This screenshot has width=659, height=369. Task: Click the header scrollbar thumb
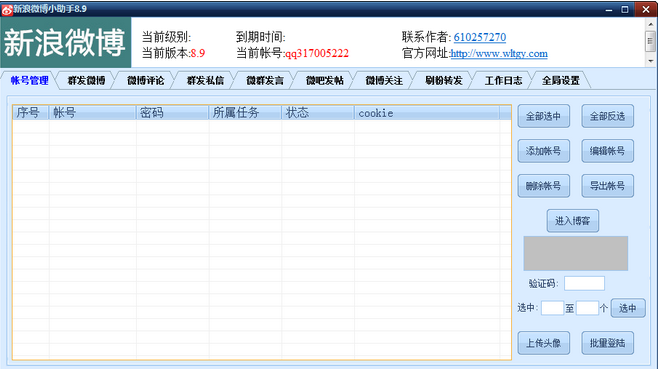coord(650,41)
